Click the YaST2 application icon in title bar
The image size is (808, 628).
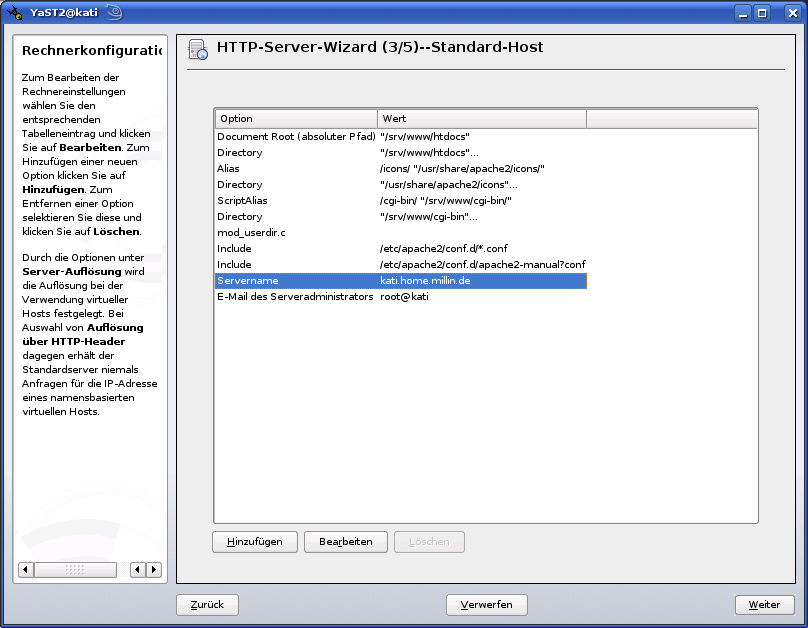point(15,13)
